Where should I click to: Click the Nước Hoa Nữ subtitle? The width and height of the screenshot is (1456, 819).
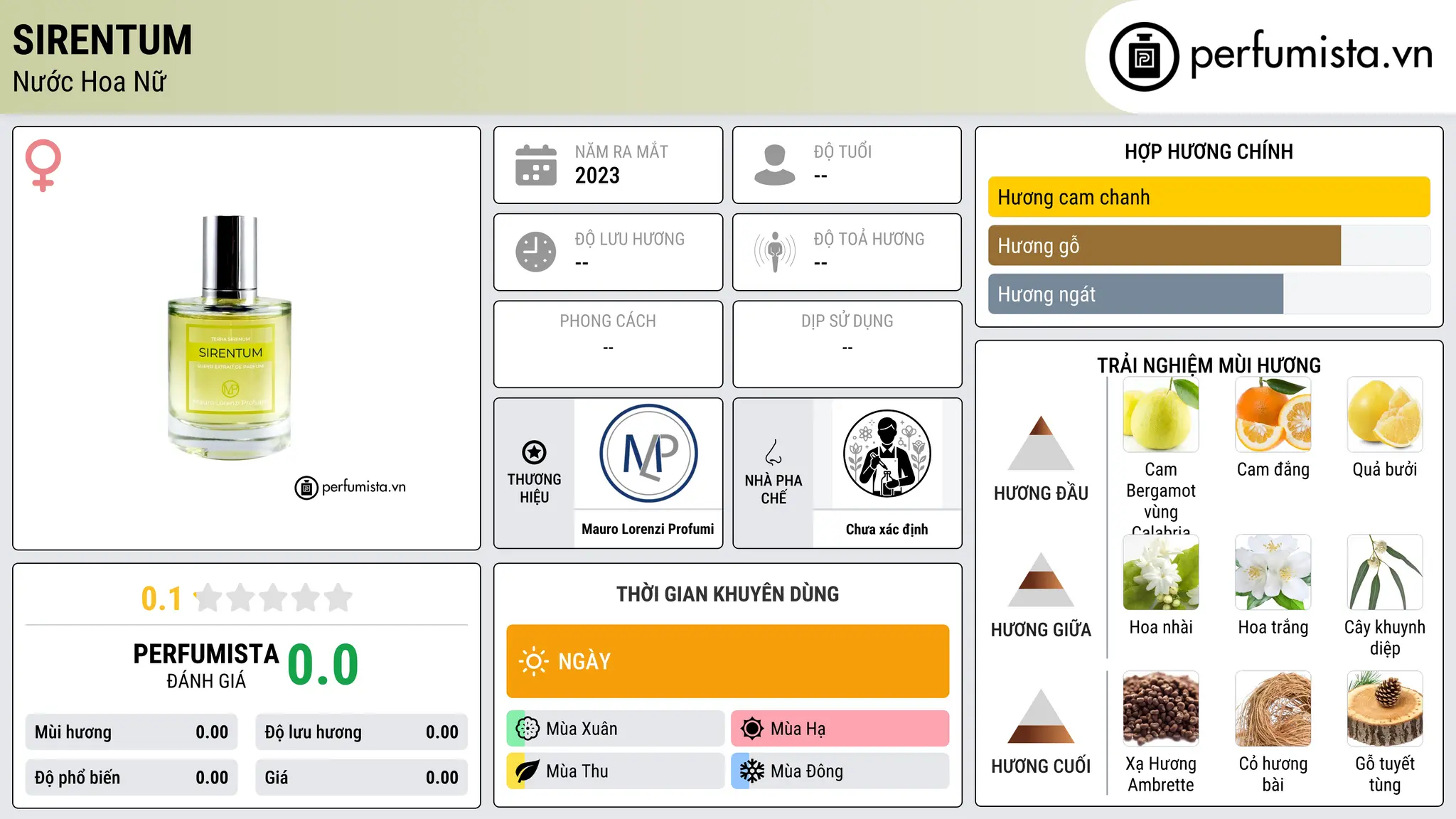[x=90, y=82]
